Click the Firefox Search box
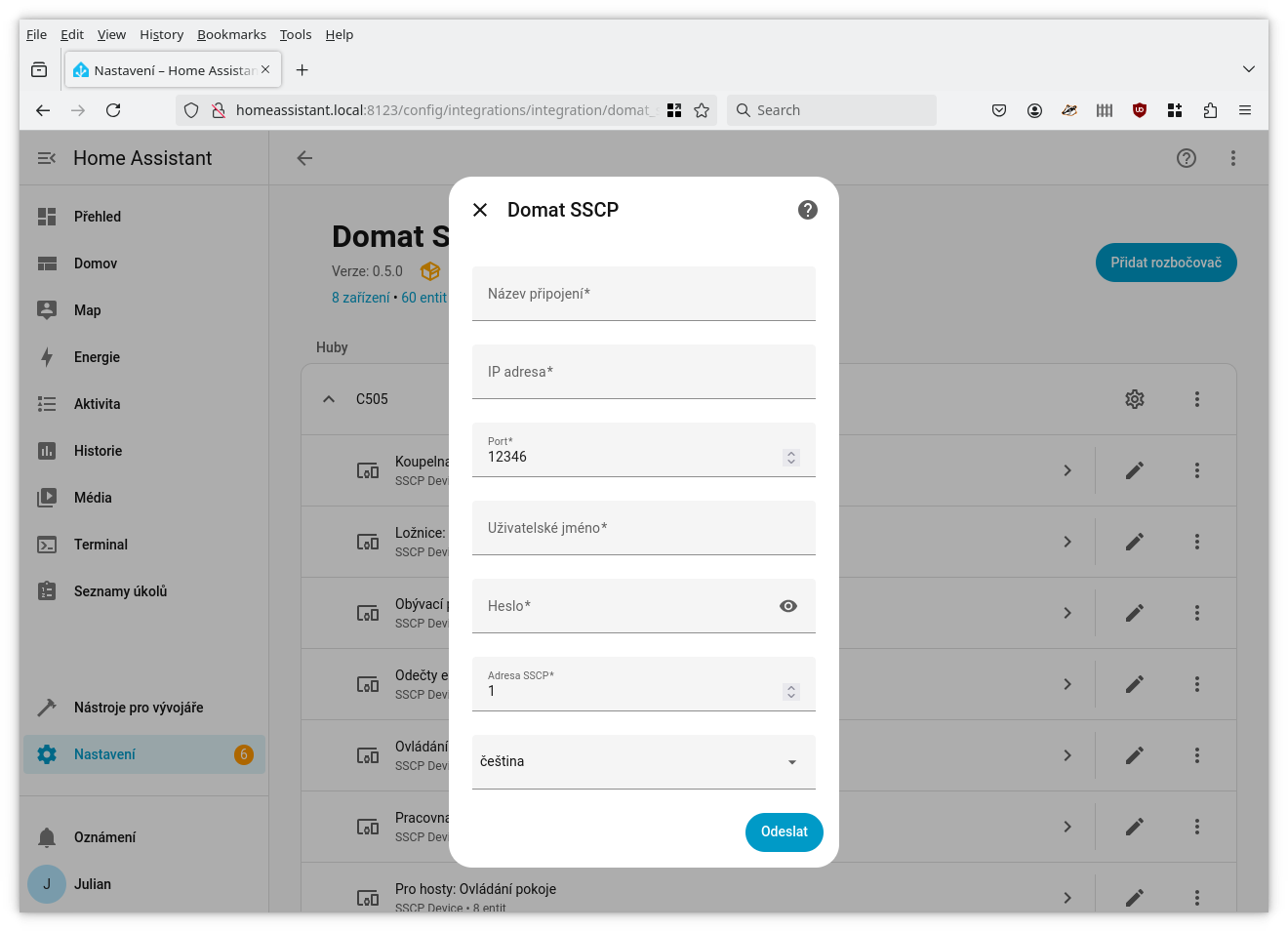Image resolution: width=1288 pixels, height=932 pixels. [x=831, y=110]
